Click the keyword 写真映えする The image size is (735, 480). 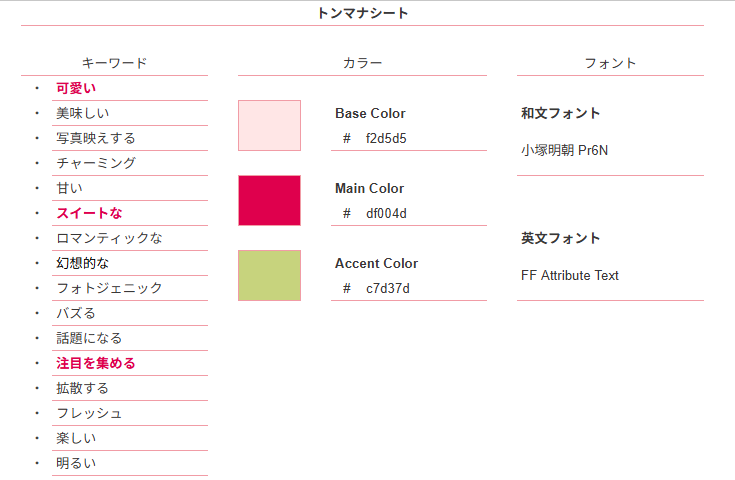click(96, 138)
